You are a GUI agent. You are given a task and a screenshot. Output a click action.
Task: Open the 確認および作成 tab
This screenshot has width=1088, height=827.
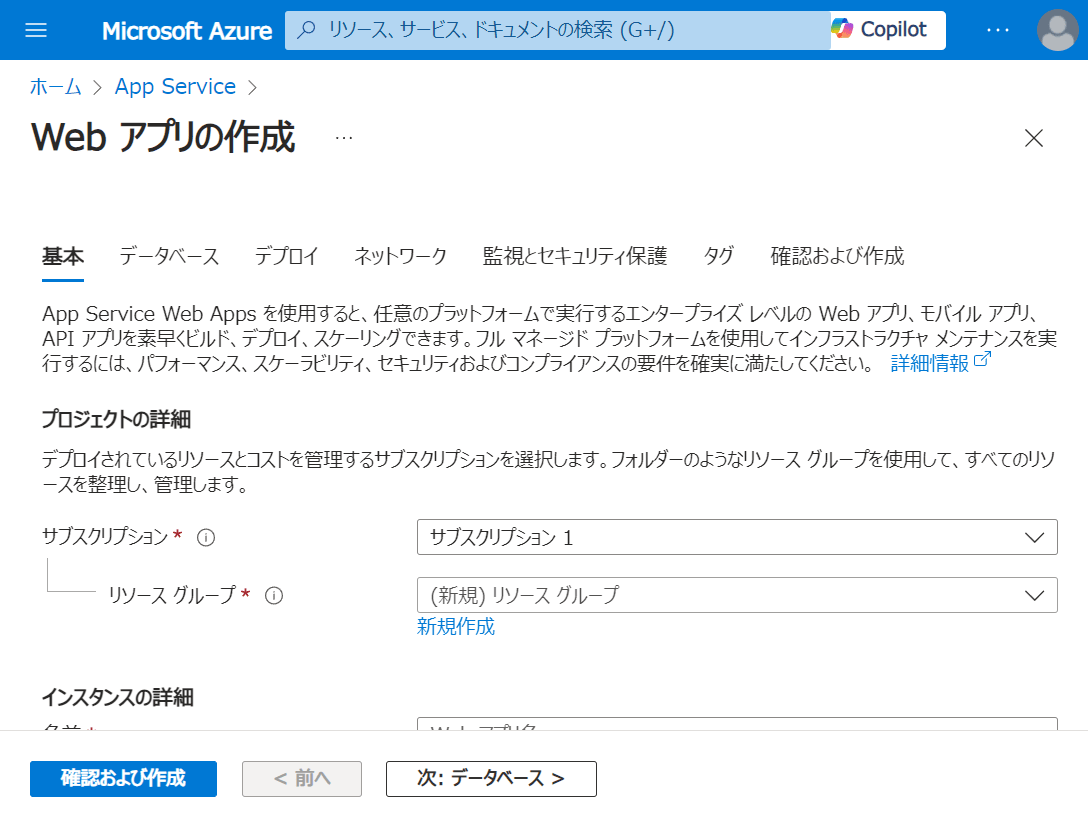point(838,256)
